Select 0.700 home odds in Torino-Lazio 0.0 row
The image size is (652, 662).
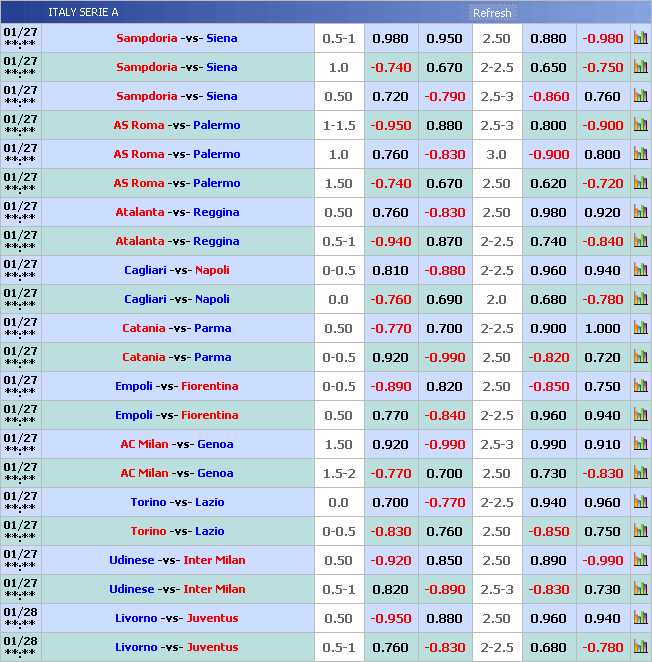point(390,502)
